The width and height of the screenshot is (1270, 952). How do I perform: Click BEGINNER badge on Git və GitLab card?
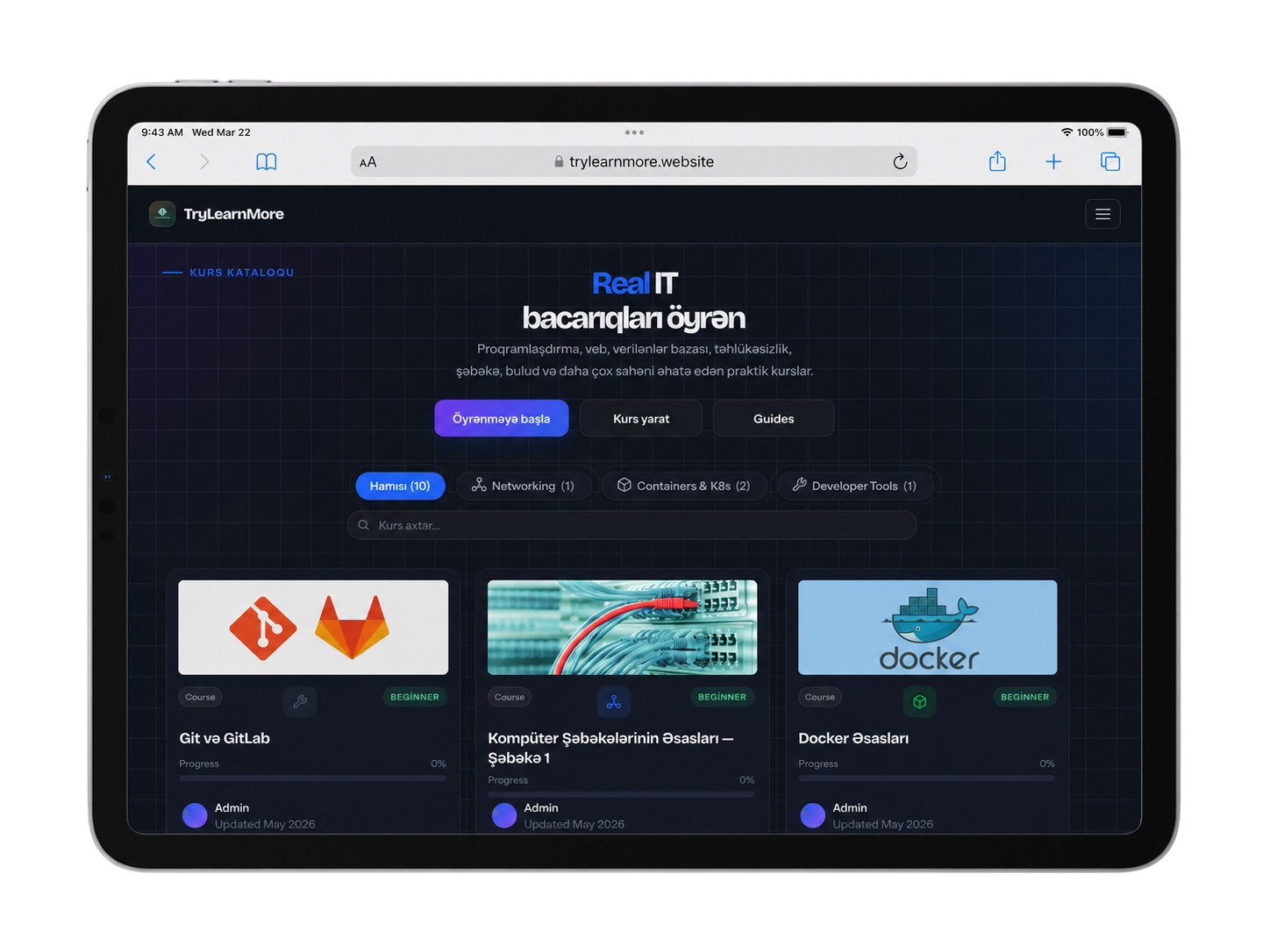coord(415,697)
